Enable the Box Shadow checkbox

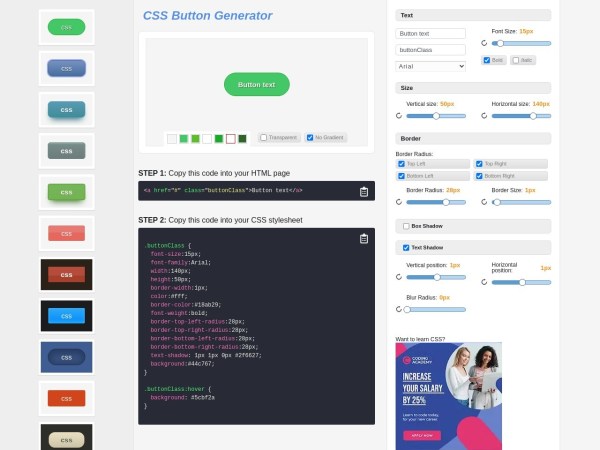click(405, 226)
